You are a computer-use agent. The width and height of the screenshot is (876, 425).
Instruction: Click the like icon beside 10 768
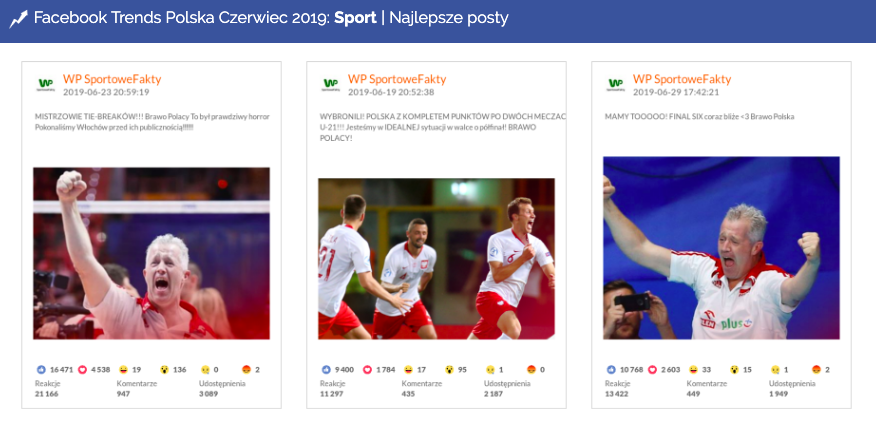tap(610, 369)
